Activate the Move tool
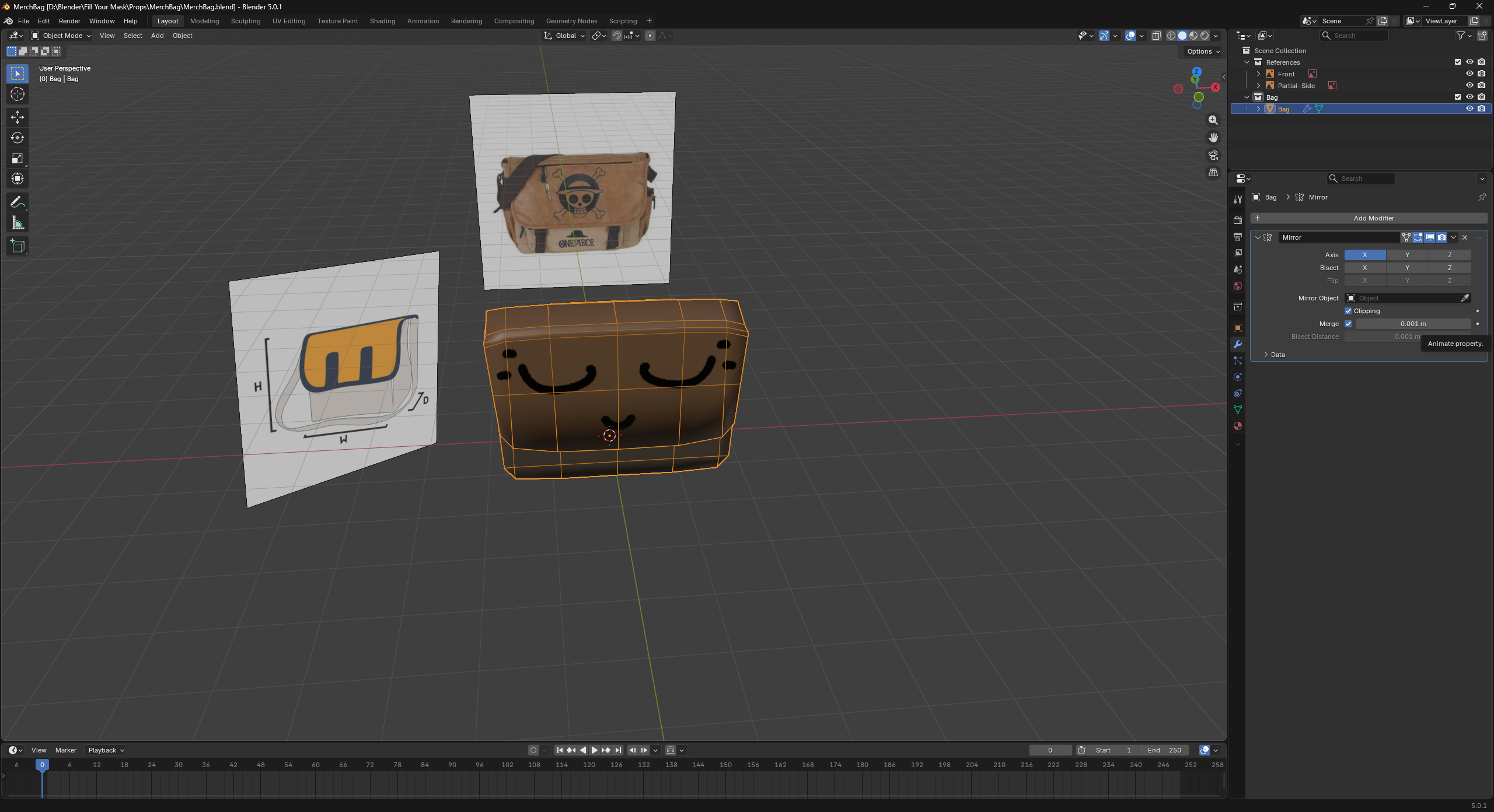 (18, 117)
